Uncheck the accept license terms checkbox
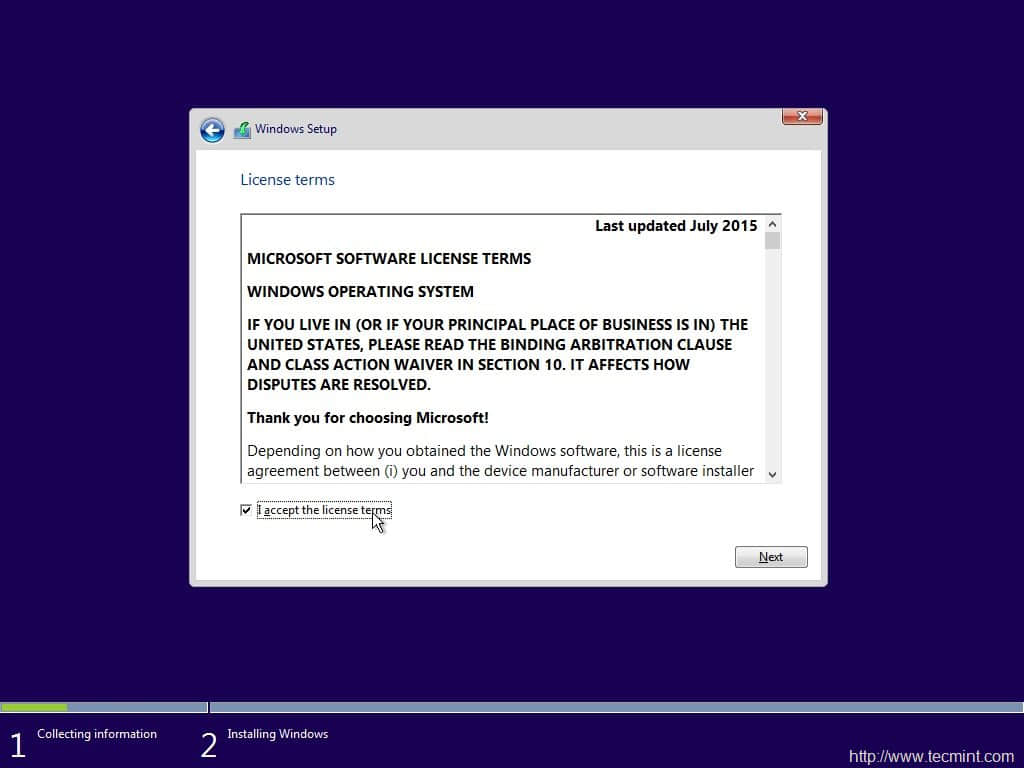This screenshot has height=768, width=1024. pyautogui.click(x=246, y=510)
